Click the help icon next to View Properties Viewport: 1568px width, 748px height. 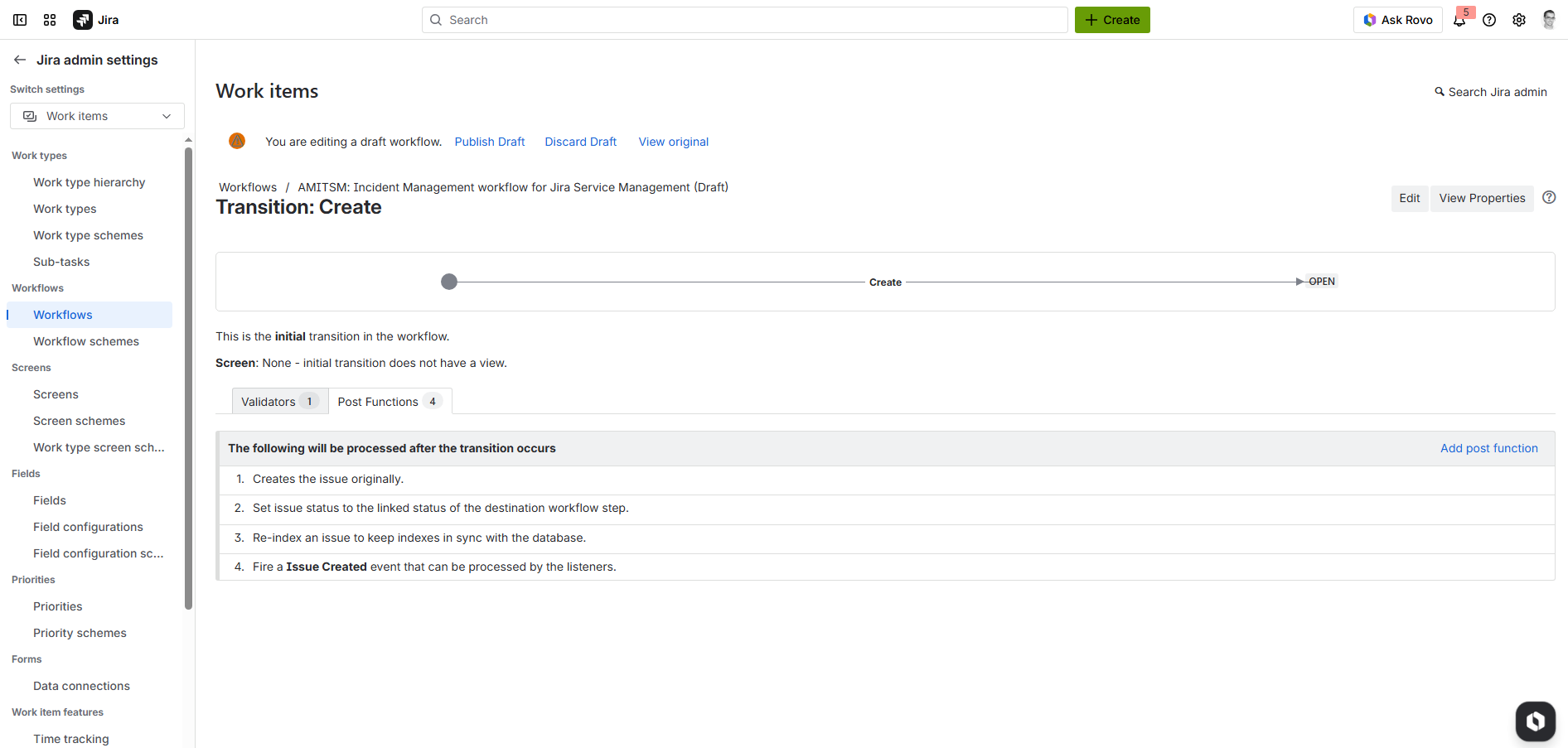pyautogui.click(x=1549, y=197)
